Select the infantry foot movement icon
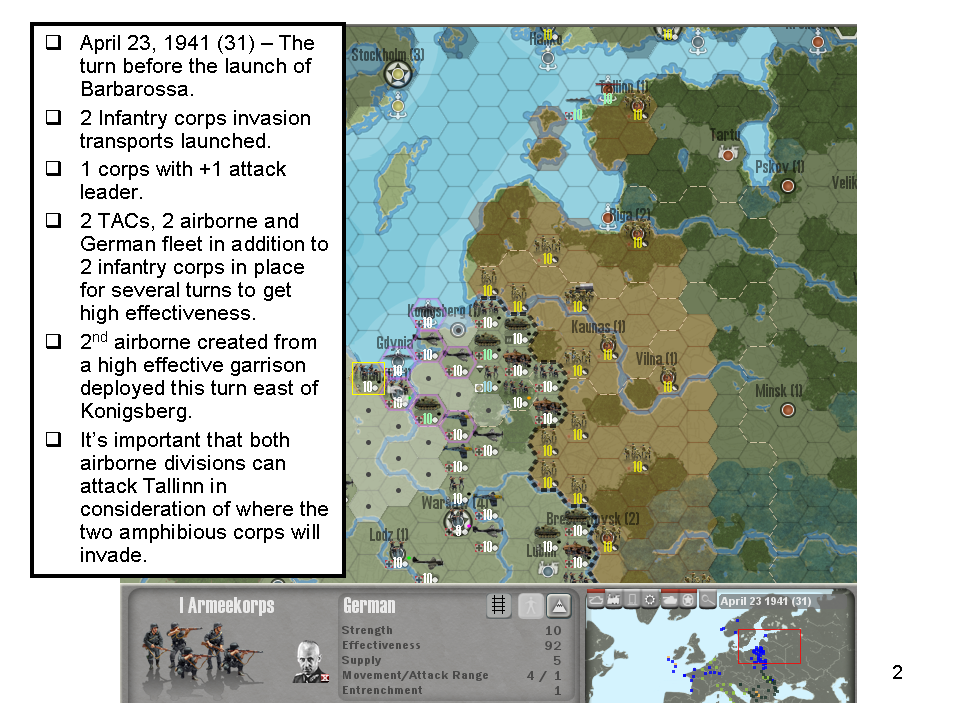 [529, 605]
